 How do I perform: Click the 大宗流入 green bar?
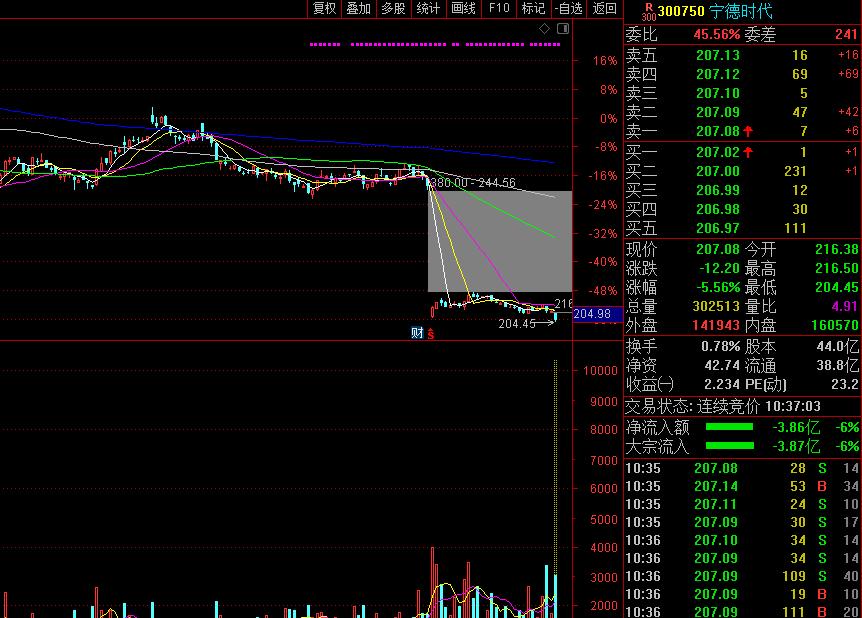click(729, 446)
